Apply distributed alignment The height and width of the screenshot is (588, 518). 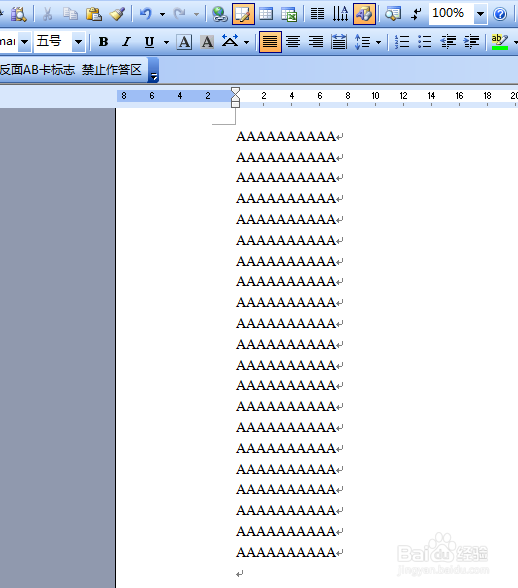coord(339,42)
